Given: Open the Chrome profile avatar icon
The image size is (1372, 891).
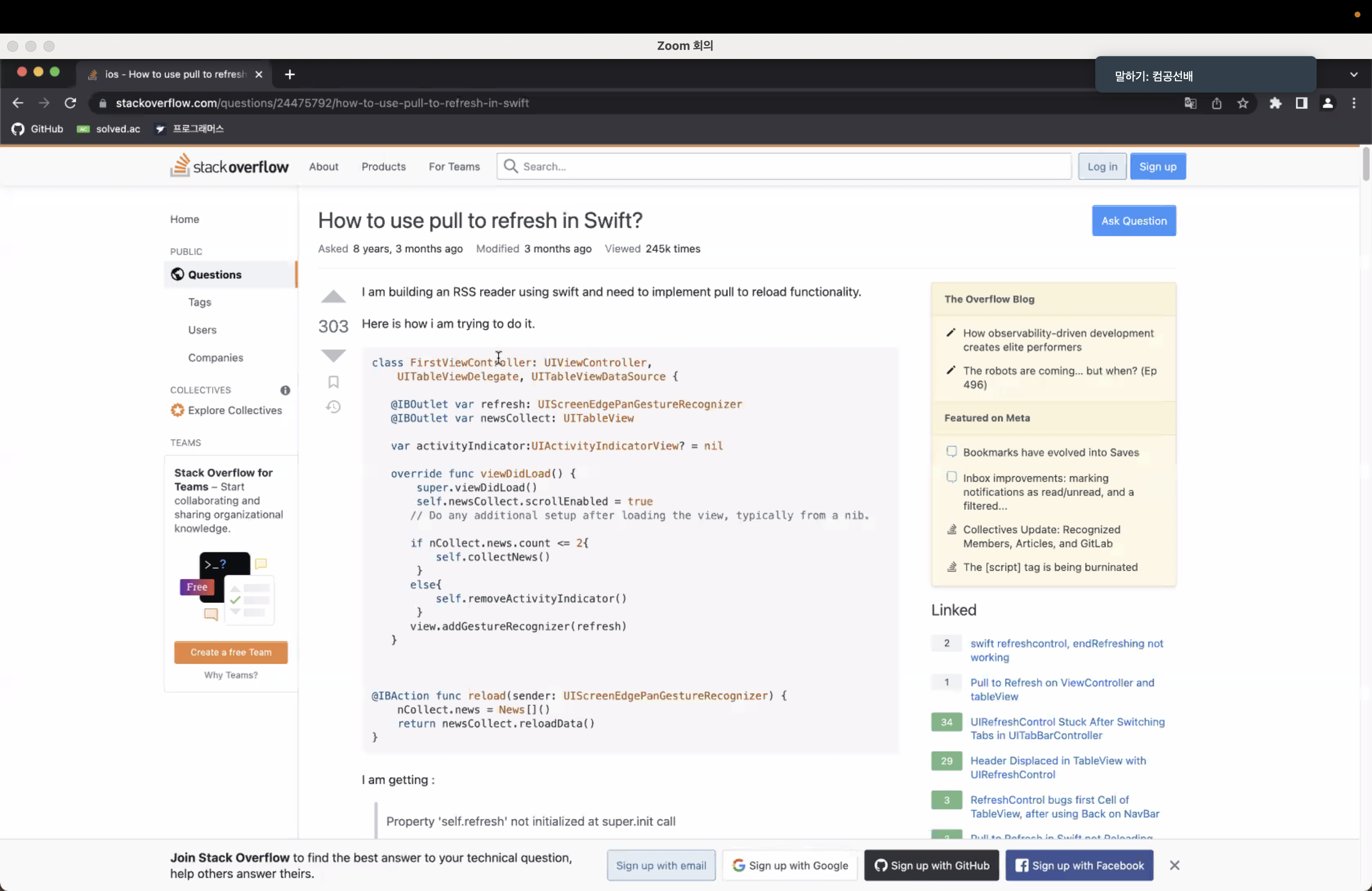Looking at the screenshot, I should point(1328,103).
